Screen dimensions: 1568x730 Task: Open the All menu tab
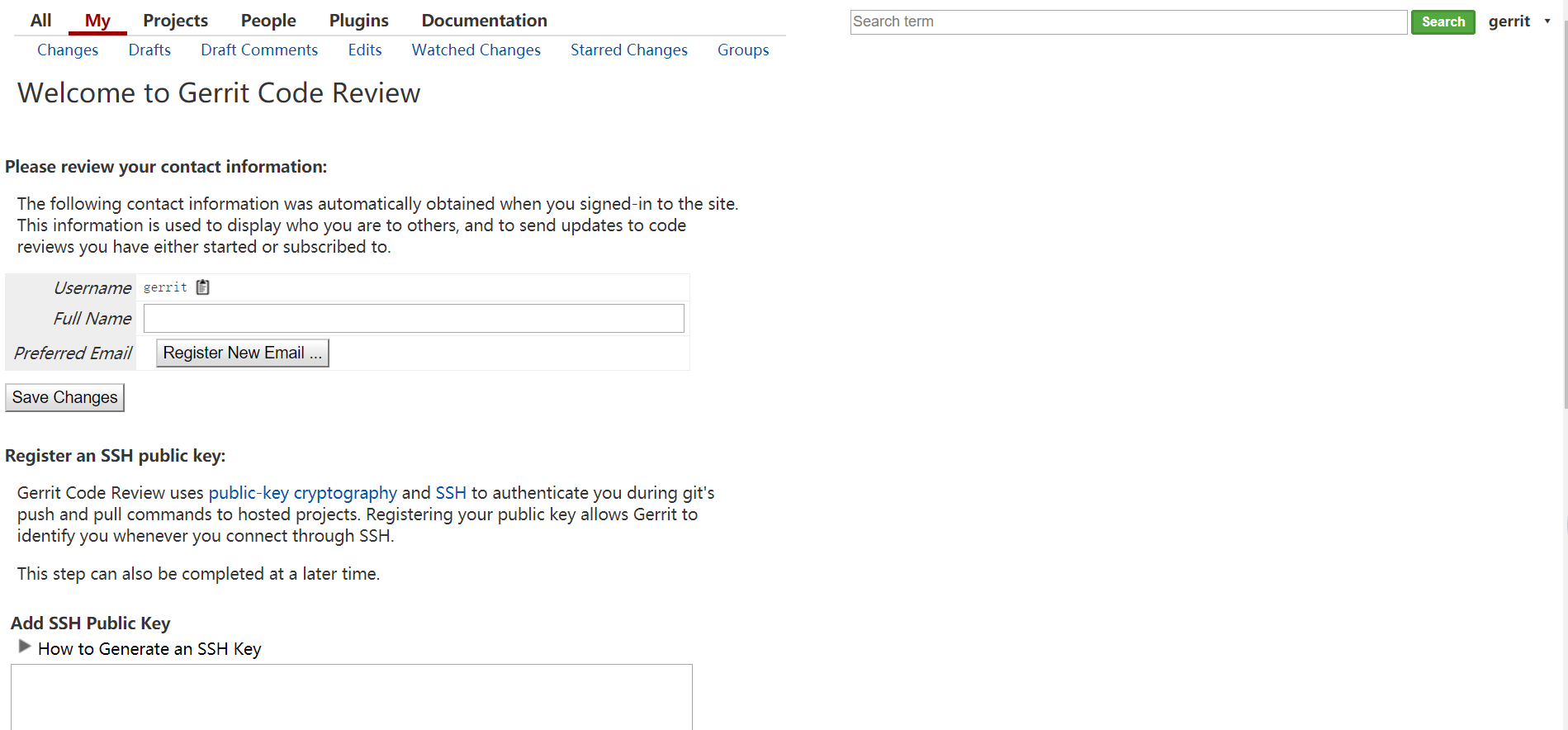40,21
